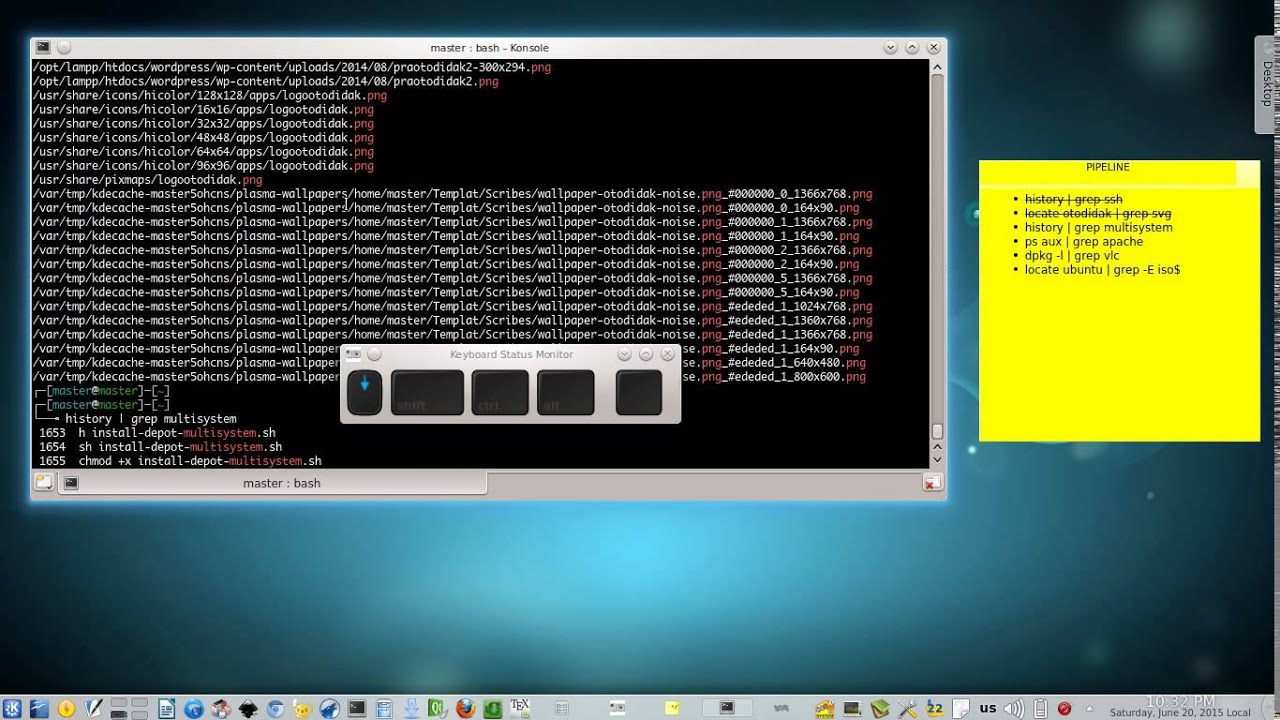Open the wrench and screwdriver tray icon

907,708
